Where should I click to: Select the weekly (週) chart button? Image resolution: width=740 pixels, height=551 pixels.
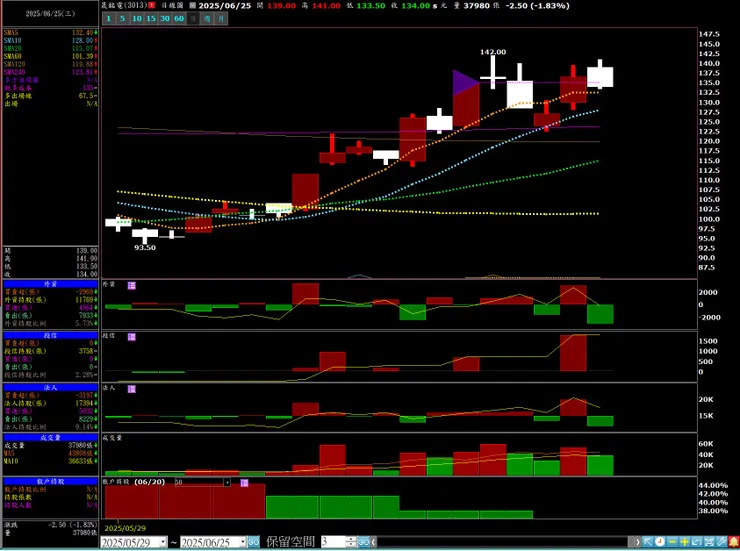click(x=207, y=19)
